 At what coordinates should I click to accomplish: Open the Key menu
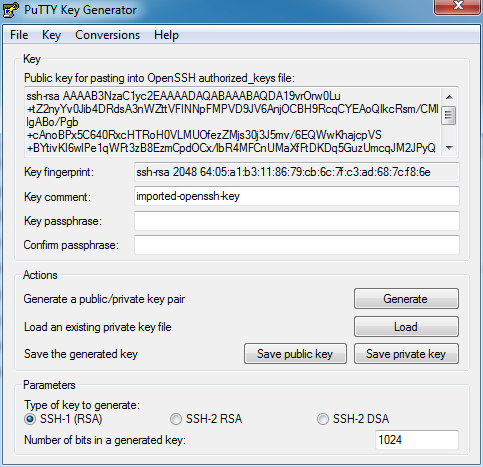pos(51,35)
